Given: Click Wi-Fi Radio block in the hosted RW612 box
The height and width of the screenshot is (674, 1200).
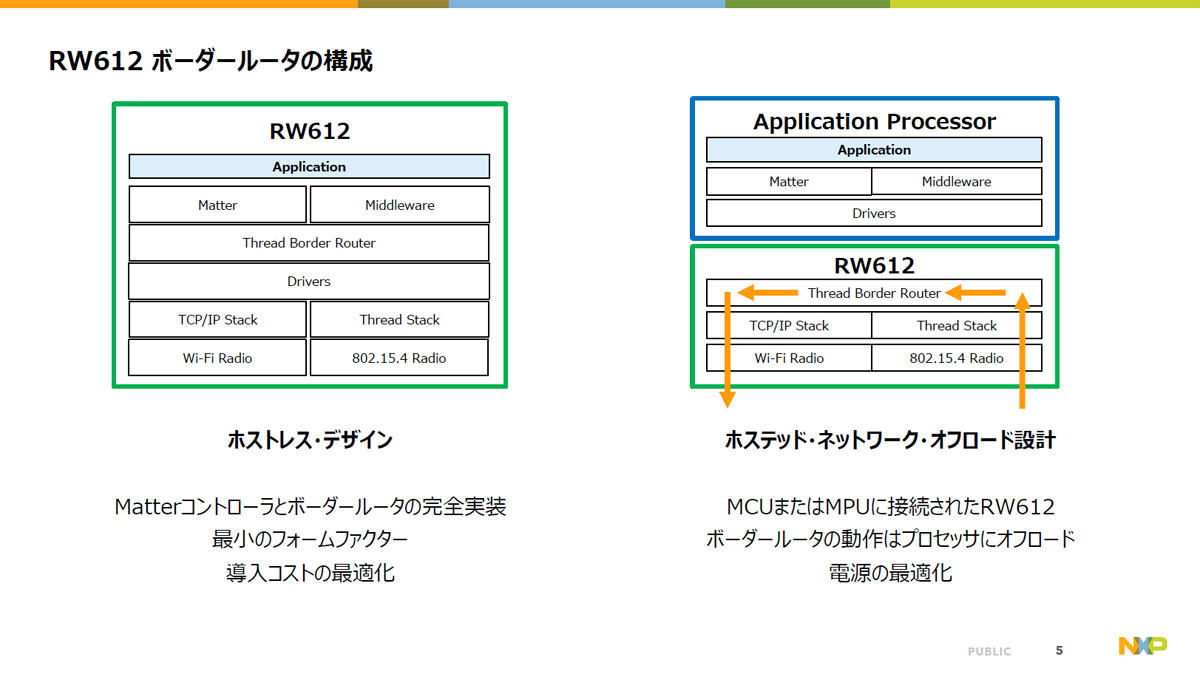Looking at the screenshot, I should [789, 358].
